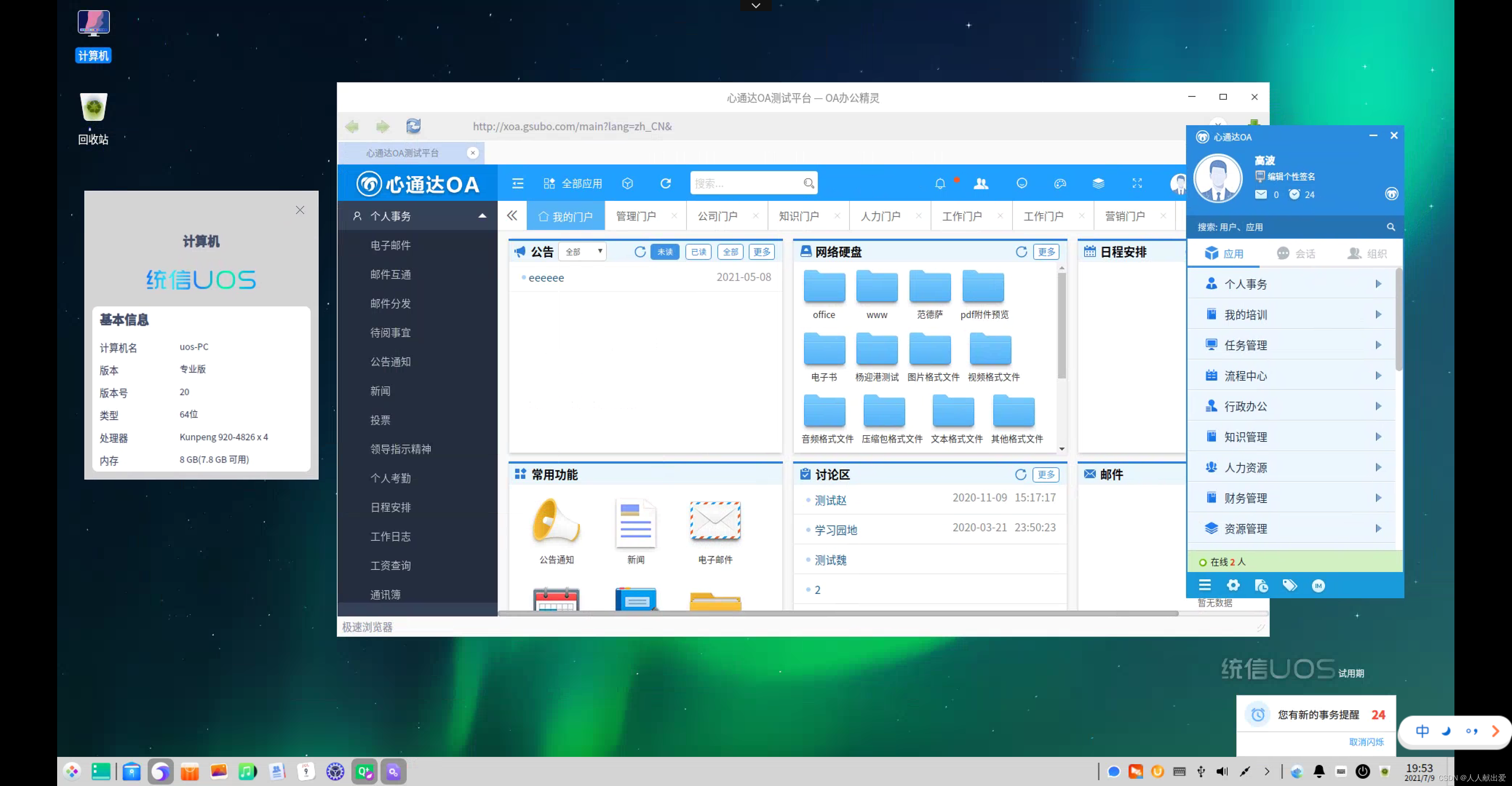Open 工作日志 in left sidebar
Screen dimensions: 1512x786
[390, 537]
